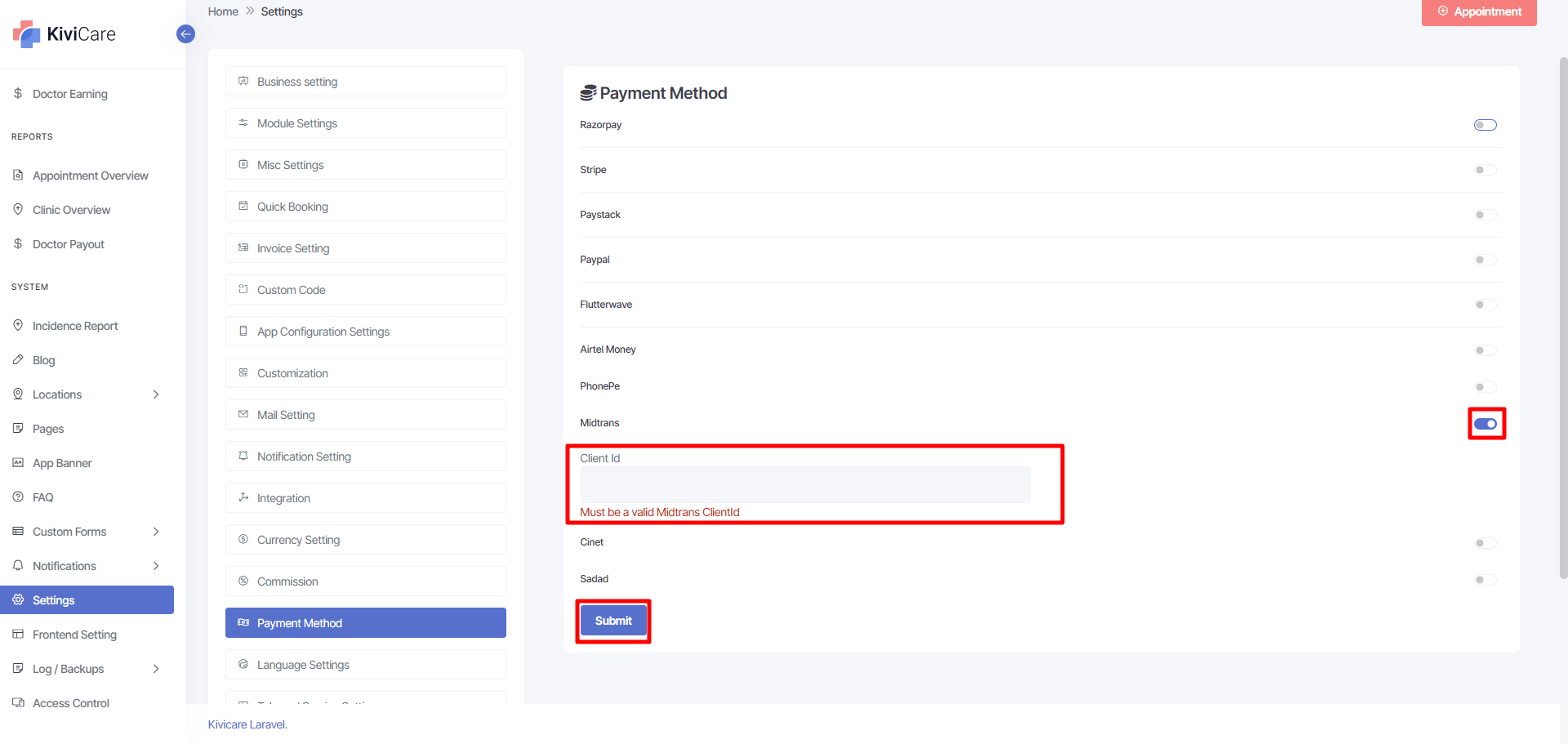Click the Appointment button at top
This screenshot has width=1568, height=744.
[1479, 12]
